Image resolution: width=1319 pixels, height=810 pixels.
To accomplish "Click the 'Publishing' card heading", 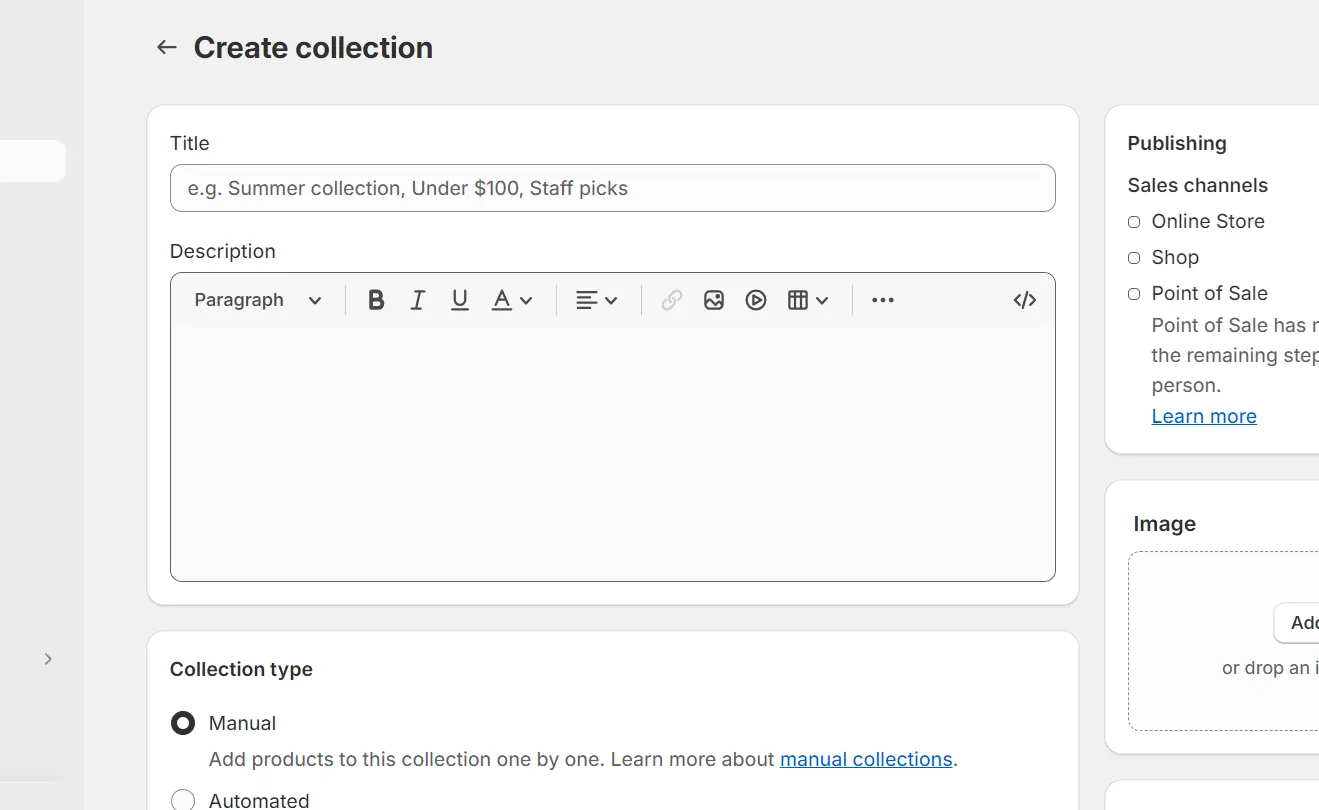I will pos(1177,143).
